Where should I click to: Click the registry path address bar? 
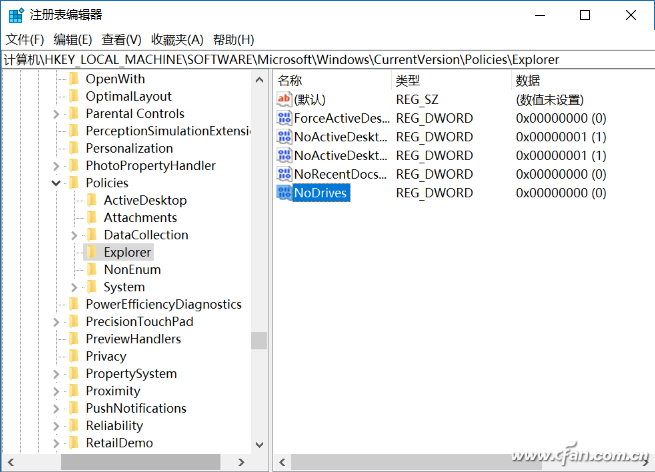click(328, 60)
